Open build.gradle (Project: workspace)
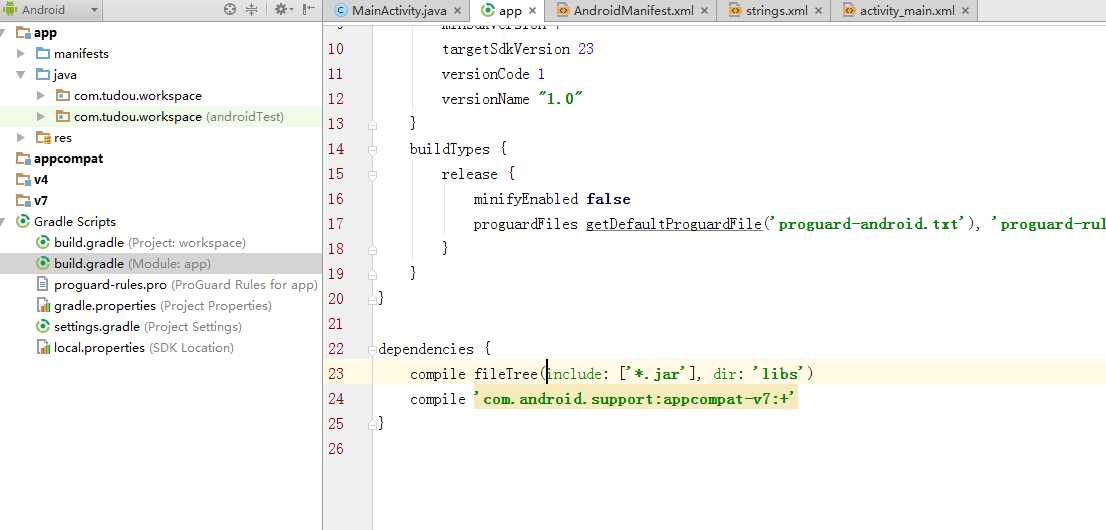Image resolution: width=1106 pixels, height=530 pixels. (150, 243)
